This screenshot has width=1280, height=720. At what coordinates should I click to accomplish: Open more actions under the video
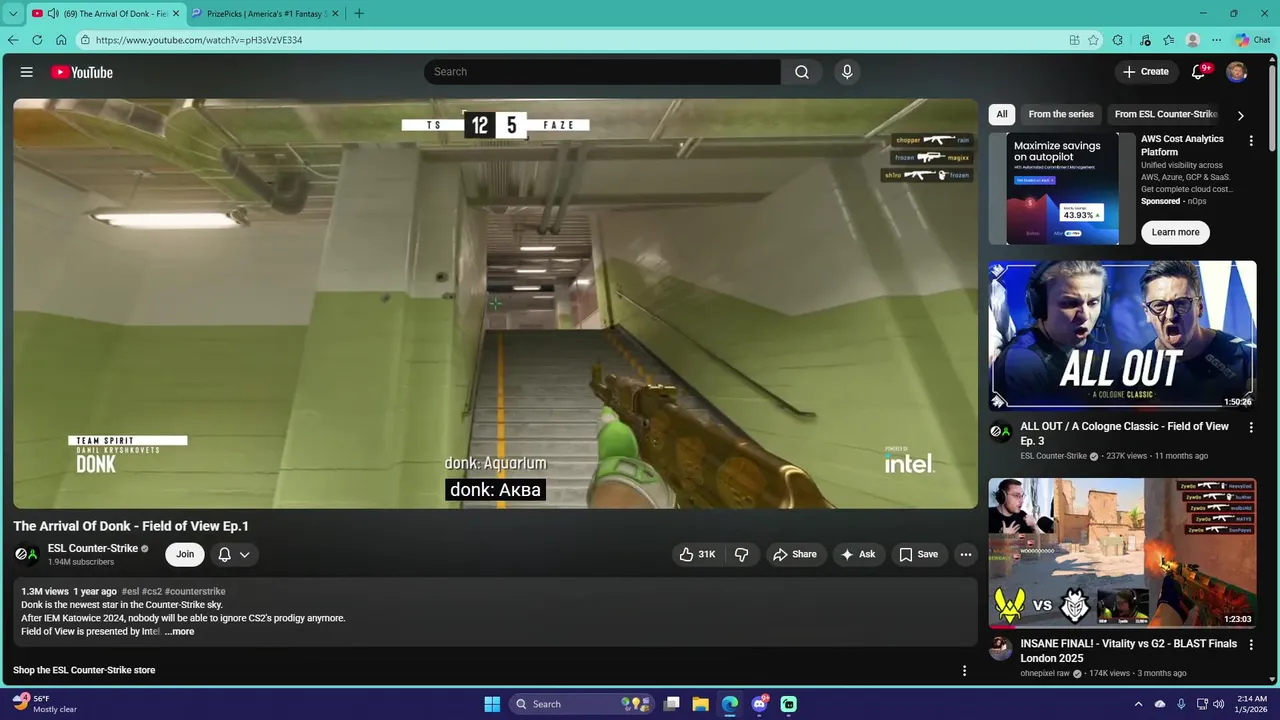point(965,554)
